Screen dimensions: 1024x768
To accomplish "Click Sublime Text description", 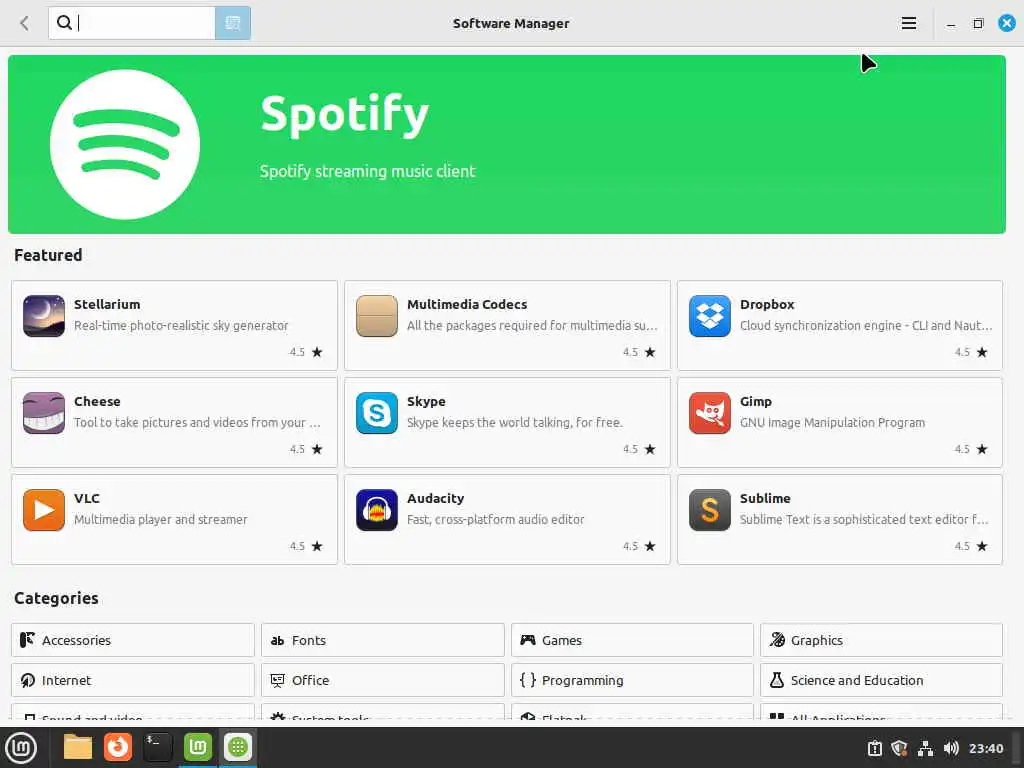I will pos(864,519).
